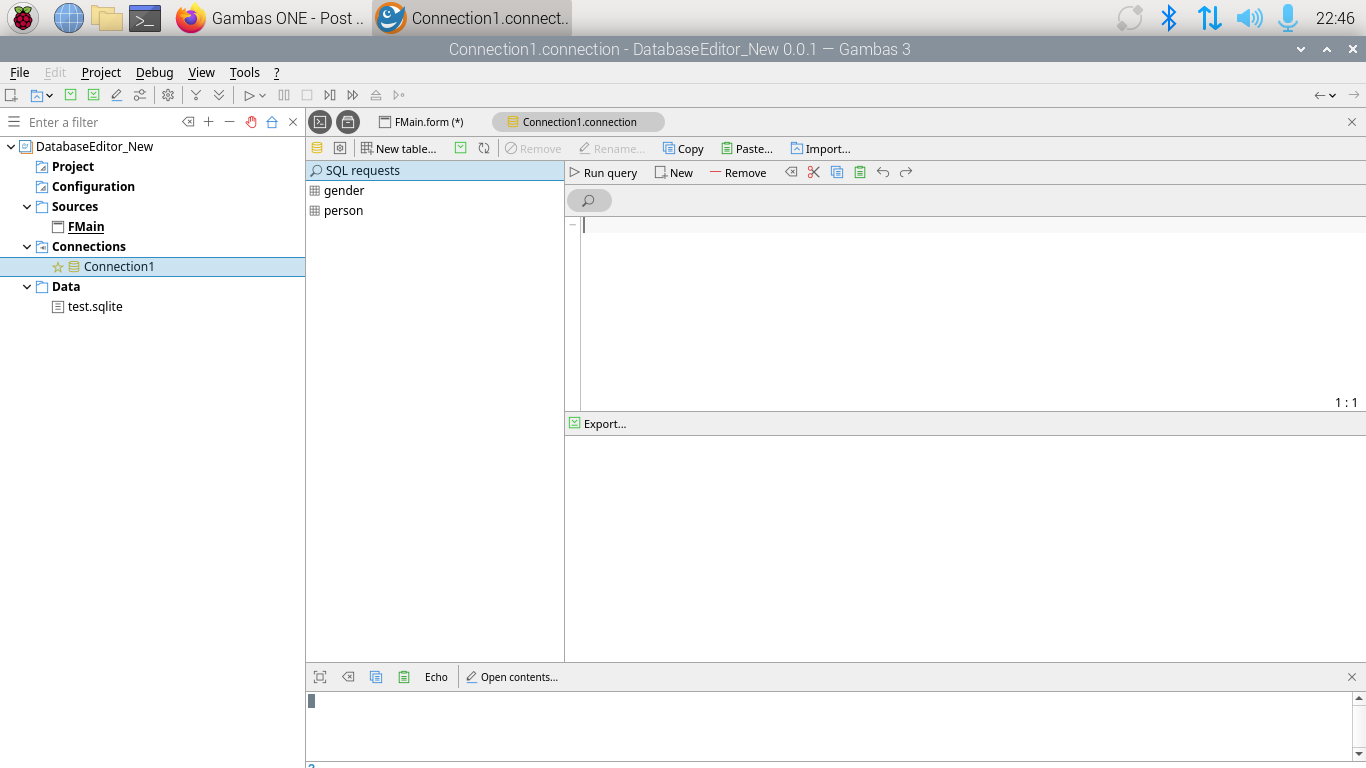
Task: Click the New table... button
Action: tap(399, 149)
